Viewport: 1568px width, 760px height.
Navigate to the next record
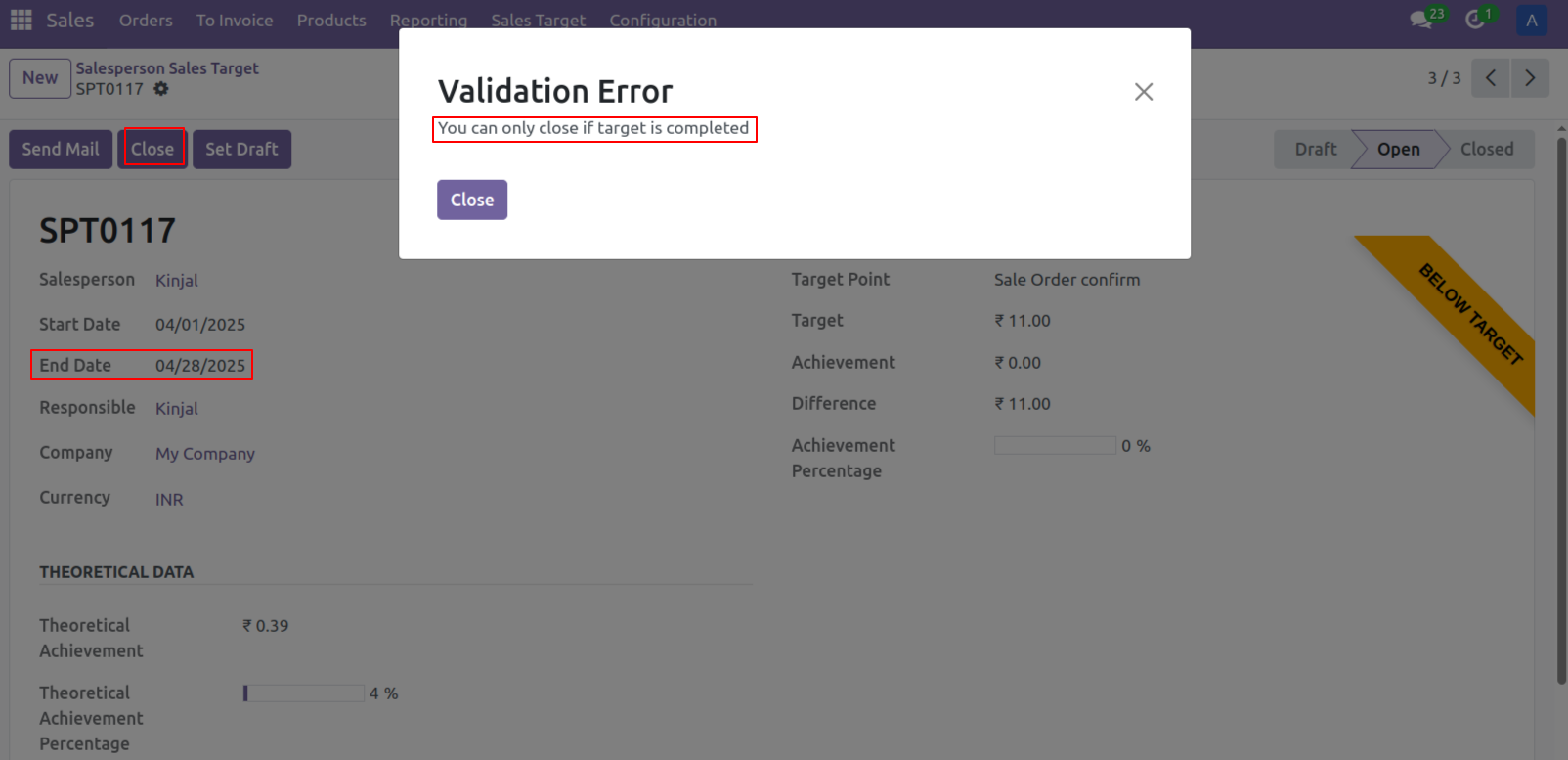1530,78
